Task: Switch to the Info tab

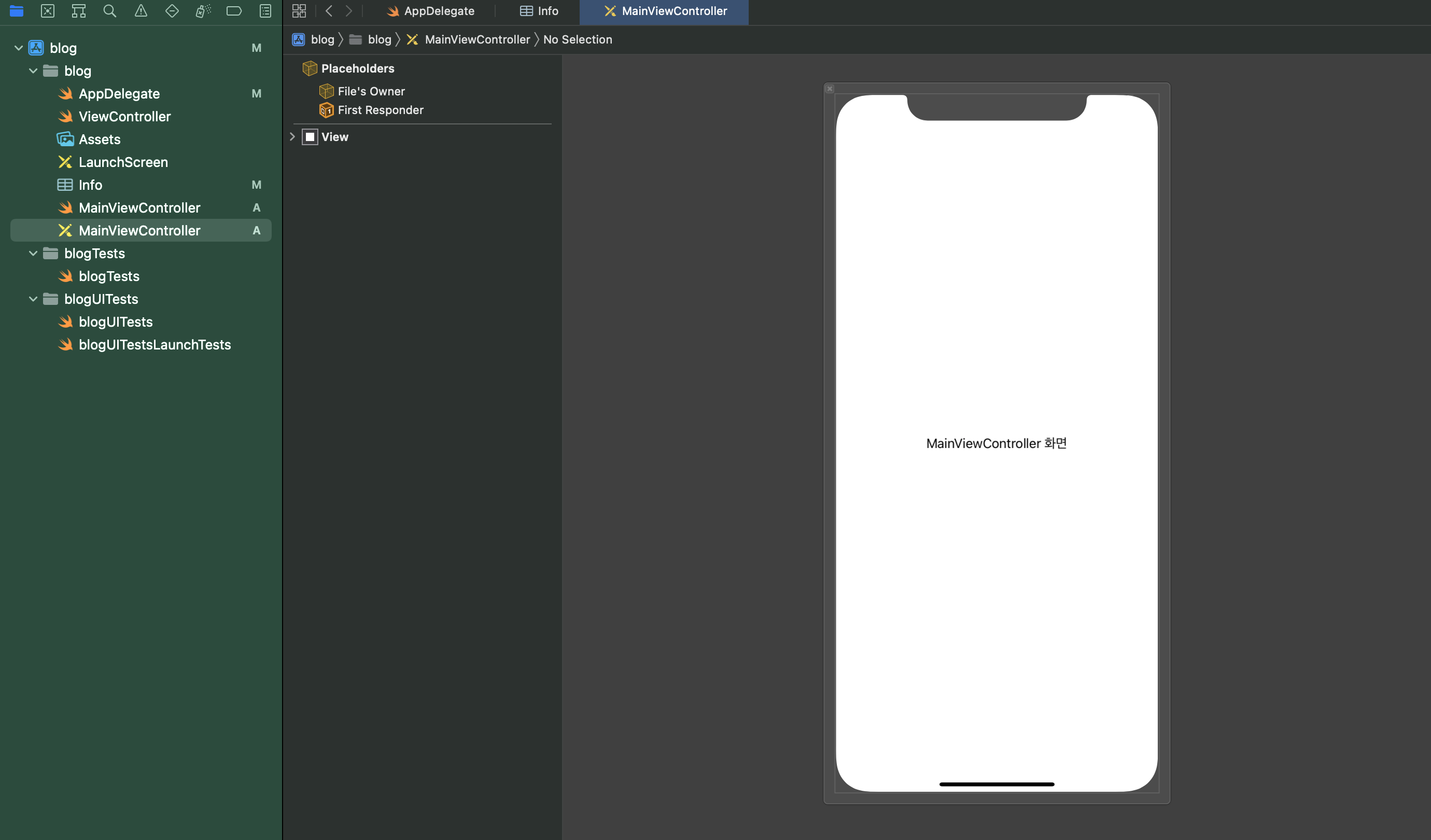Action: 539,11
